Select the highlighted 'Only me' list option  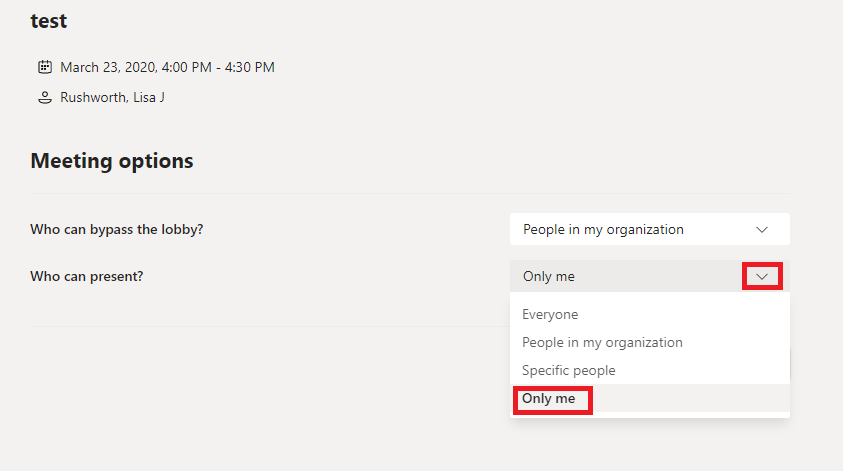pyautogui.click(x=649, y=398)
